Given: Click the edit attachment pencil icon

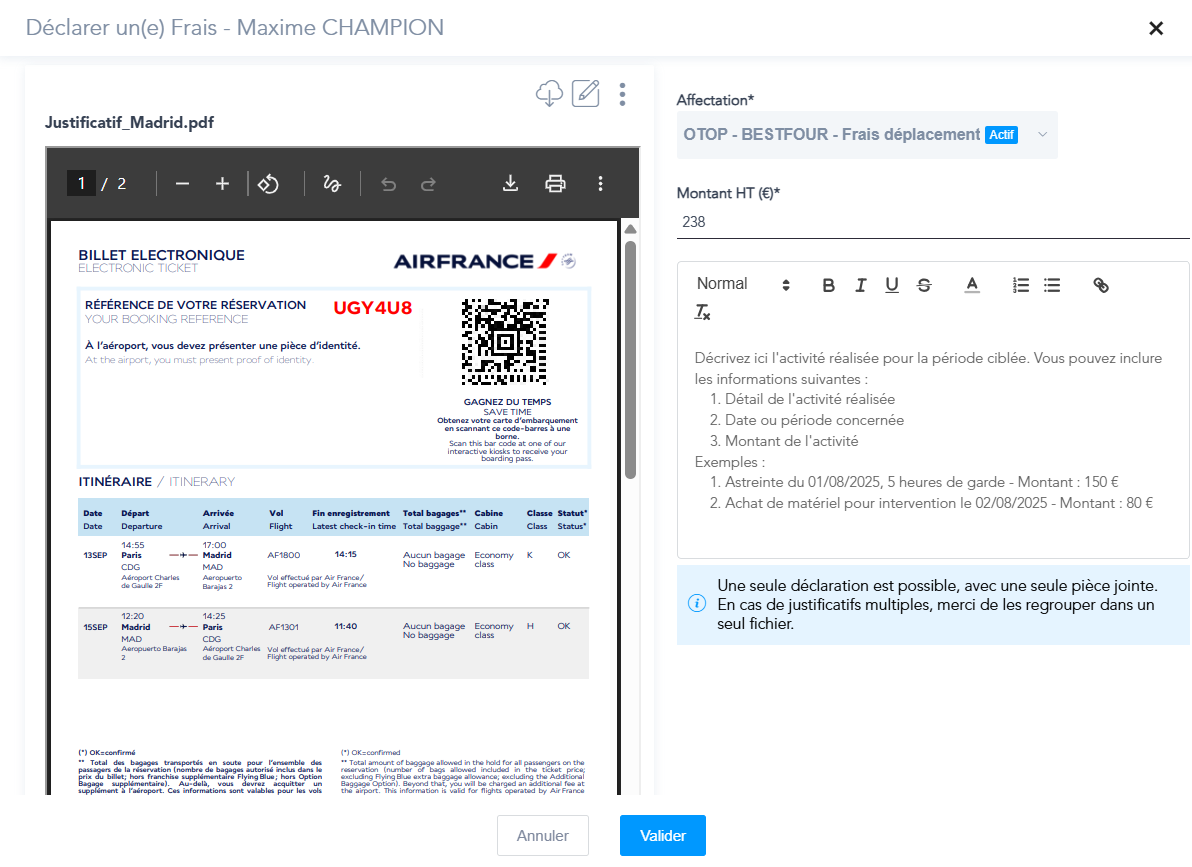Looking at the screenshot, I should tap(585, 94).
